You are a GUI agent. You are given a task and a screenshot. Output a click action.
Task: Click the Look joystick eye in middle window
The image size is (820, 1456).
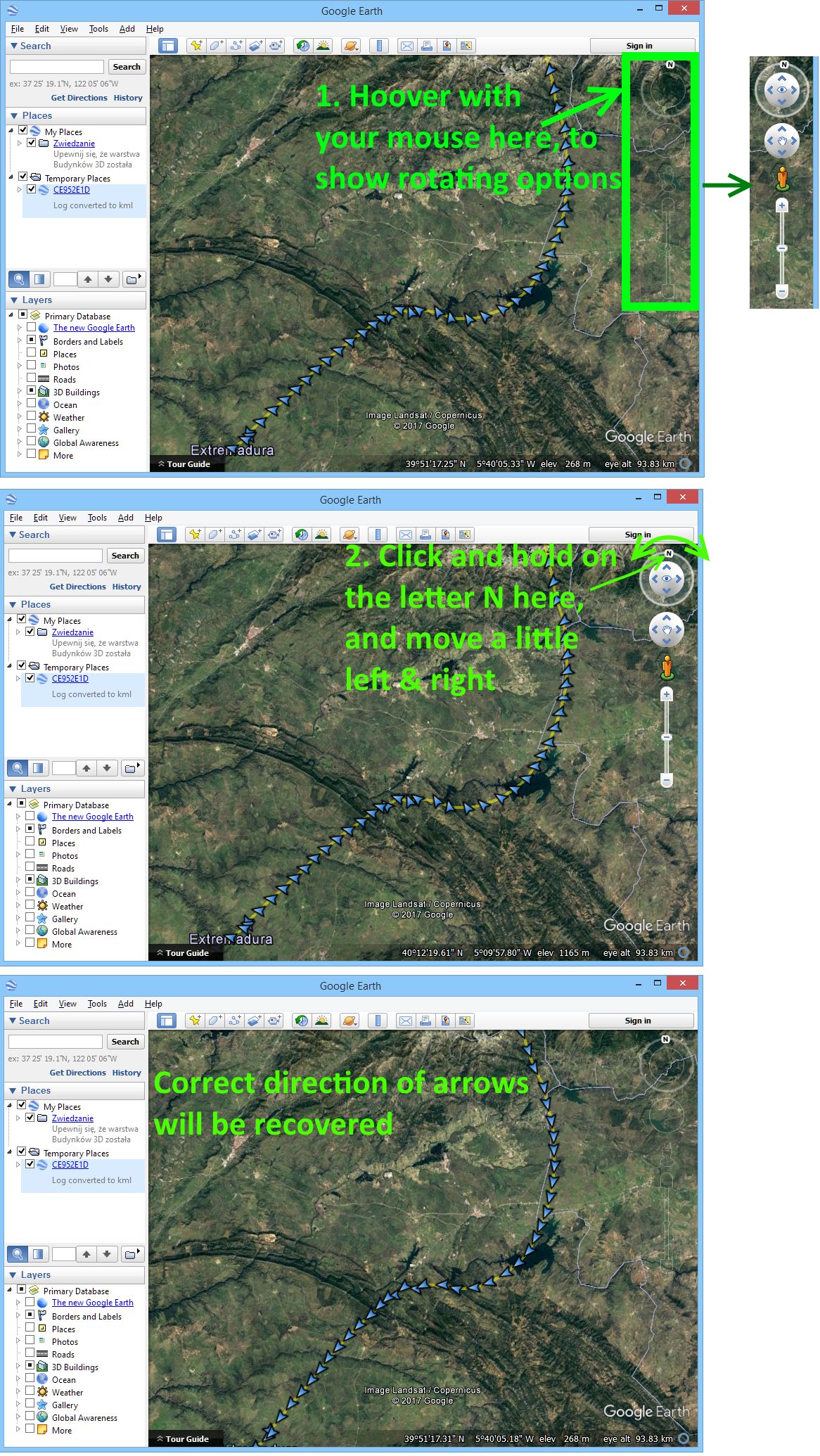[x=667, y=579]
